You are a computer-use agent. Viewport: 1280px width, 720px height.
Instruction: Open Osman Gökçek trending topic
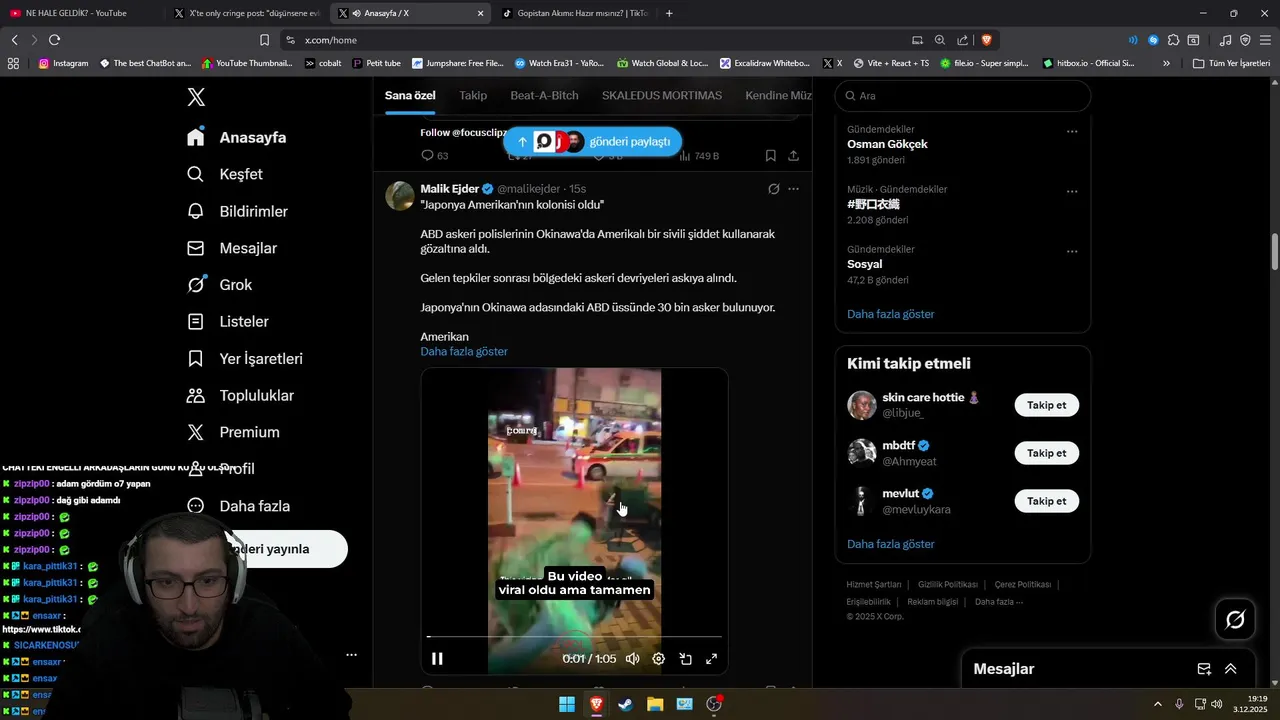(x=887, y=144)
